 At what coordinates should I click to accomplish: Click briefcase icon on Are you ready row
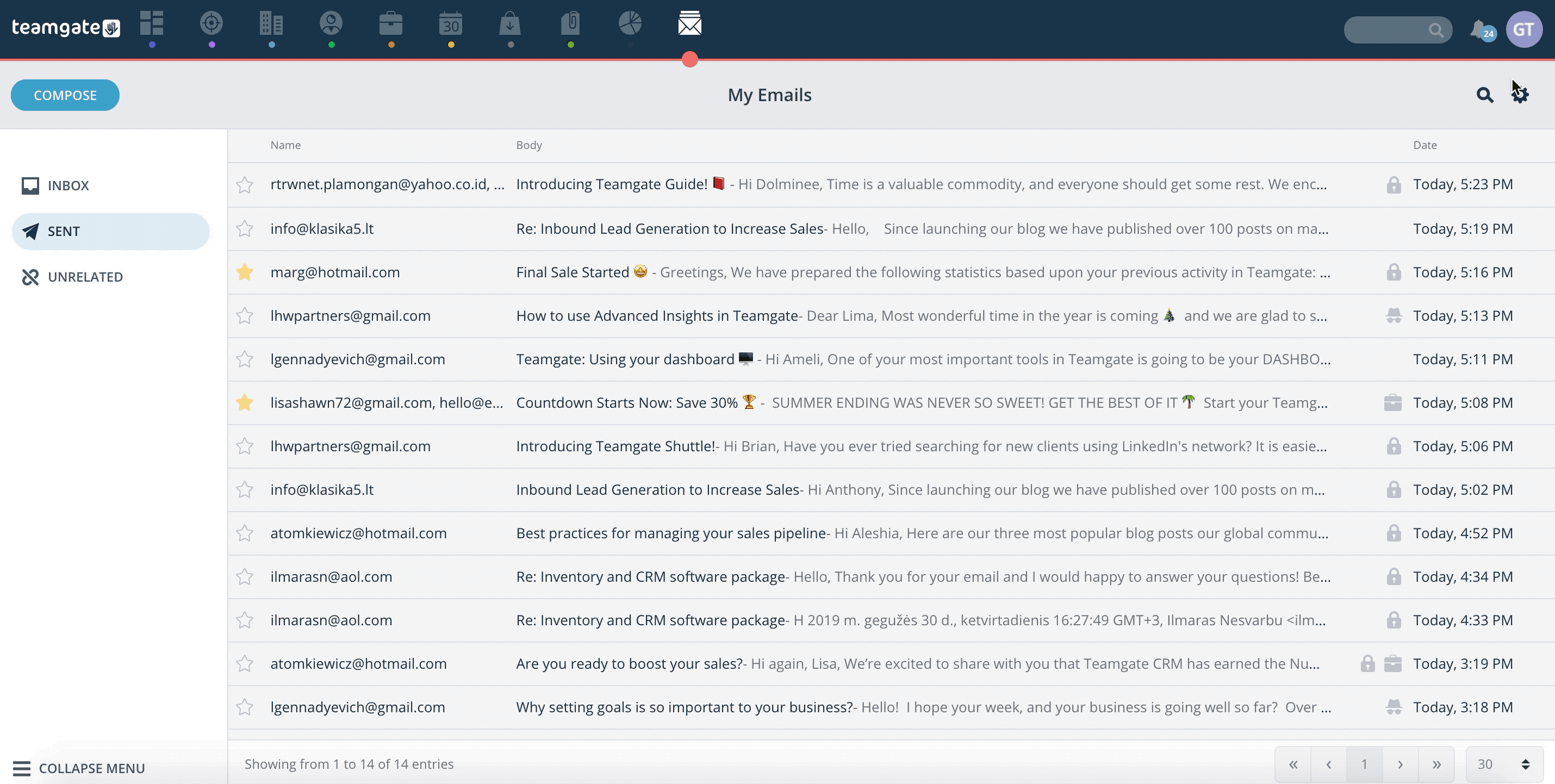coord(1392,663)
